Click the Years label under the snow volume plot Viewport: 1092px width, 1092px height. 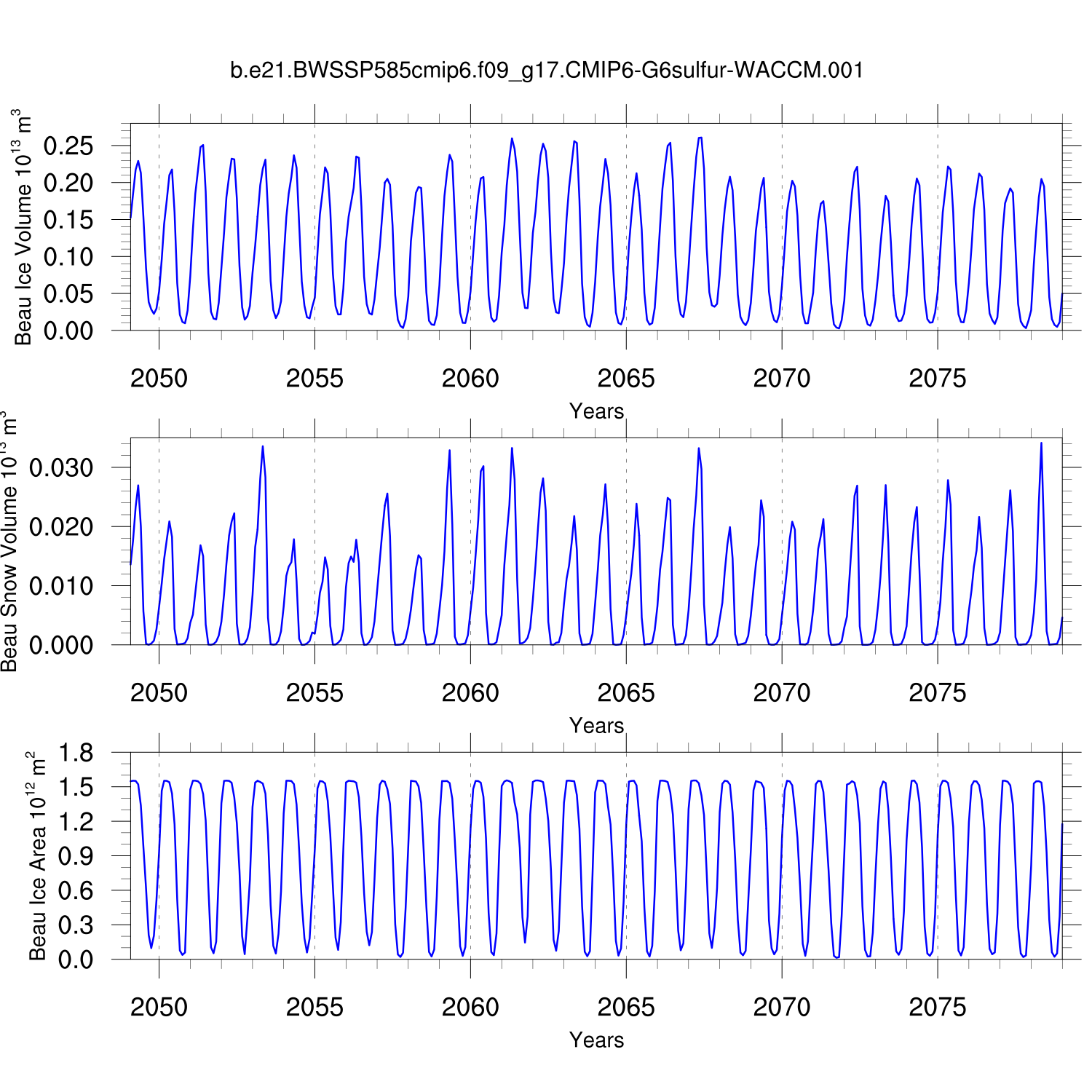click(x=596, y=726)
